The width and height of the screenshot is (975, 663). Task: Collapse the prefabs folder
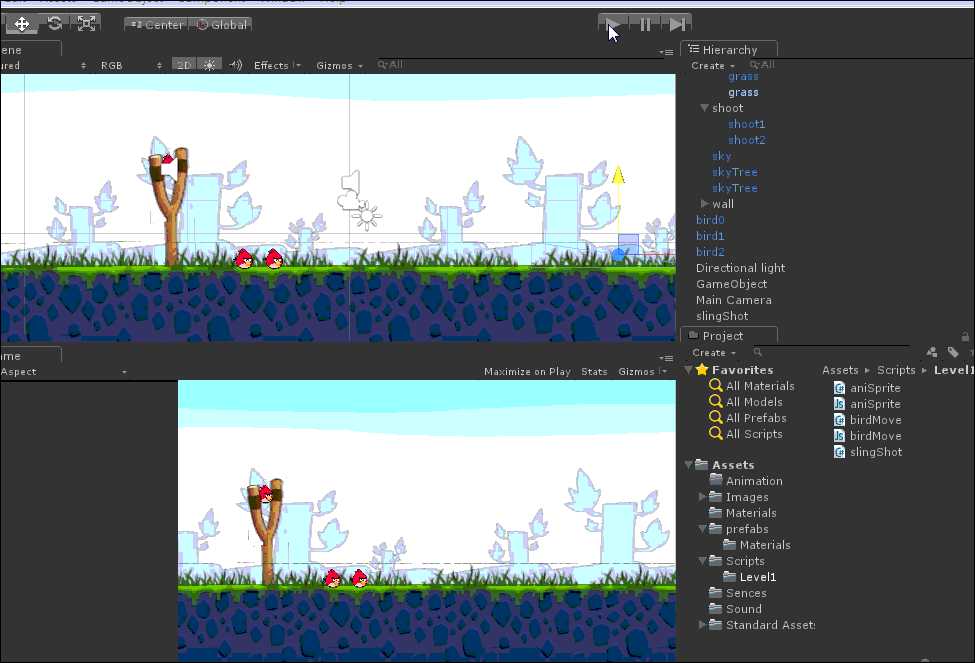[x=702, y=529]
